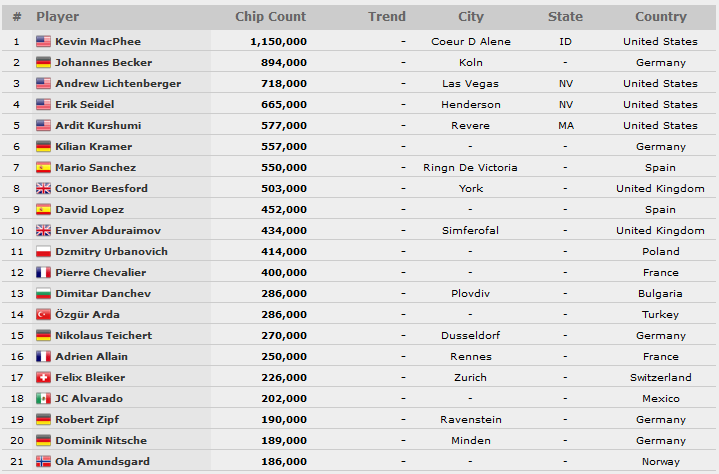
Task: Sort by the Player column header
Action: 58,17
